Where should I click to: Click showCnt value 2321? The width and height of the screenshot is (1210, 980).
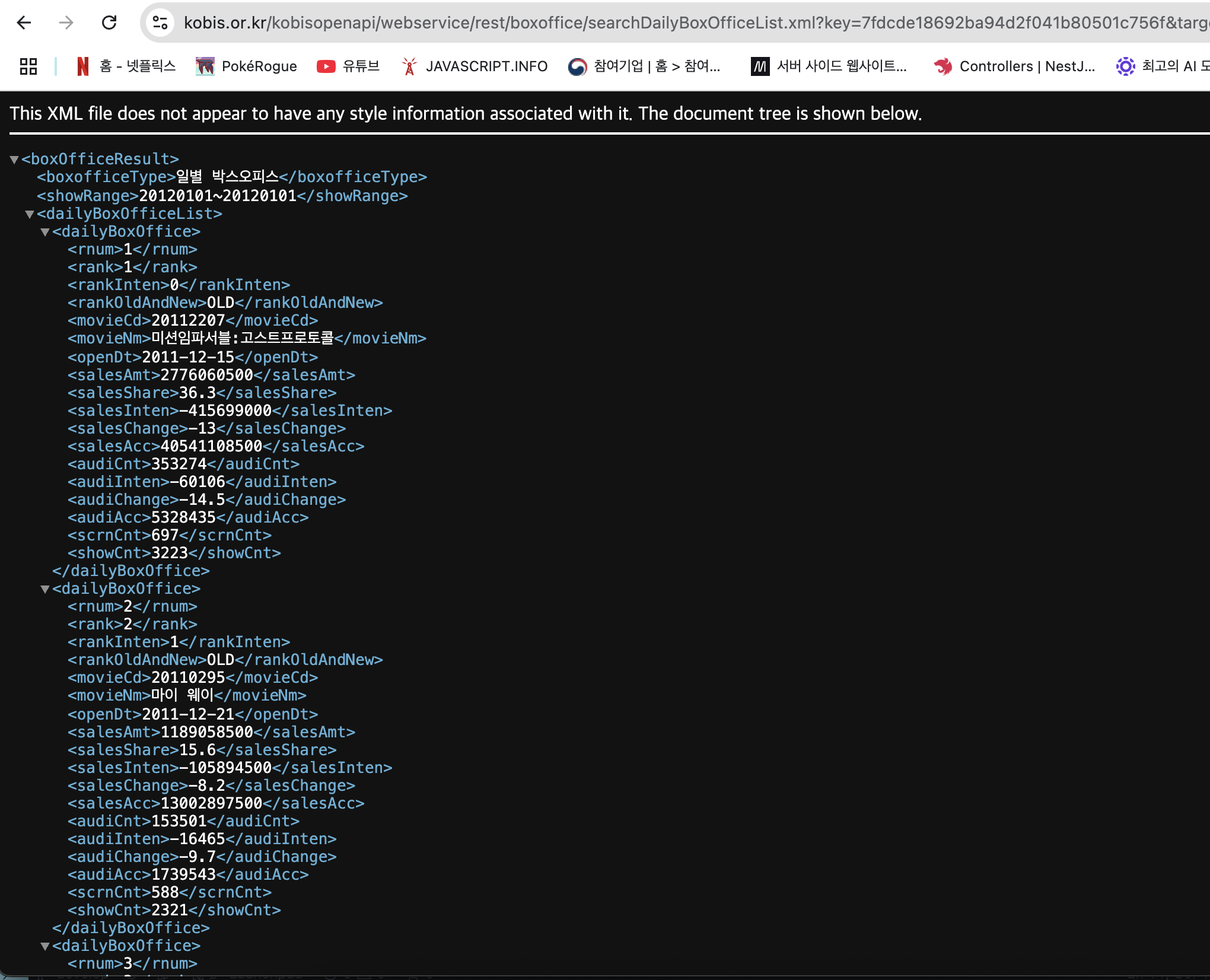(170, 910)
